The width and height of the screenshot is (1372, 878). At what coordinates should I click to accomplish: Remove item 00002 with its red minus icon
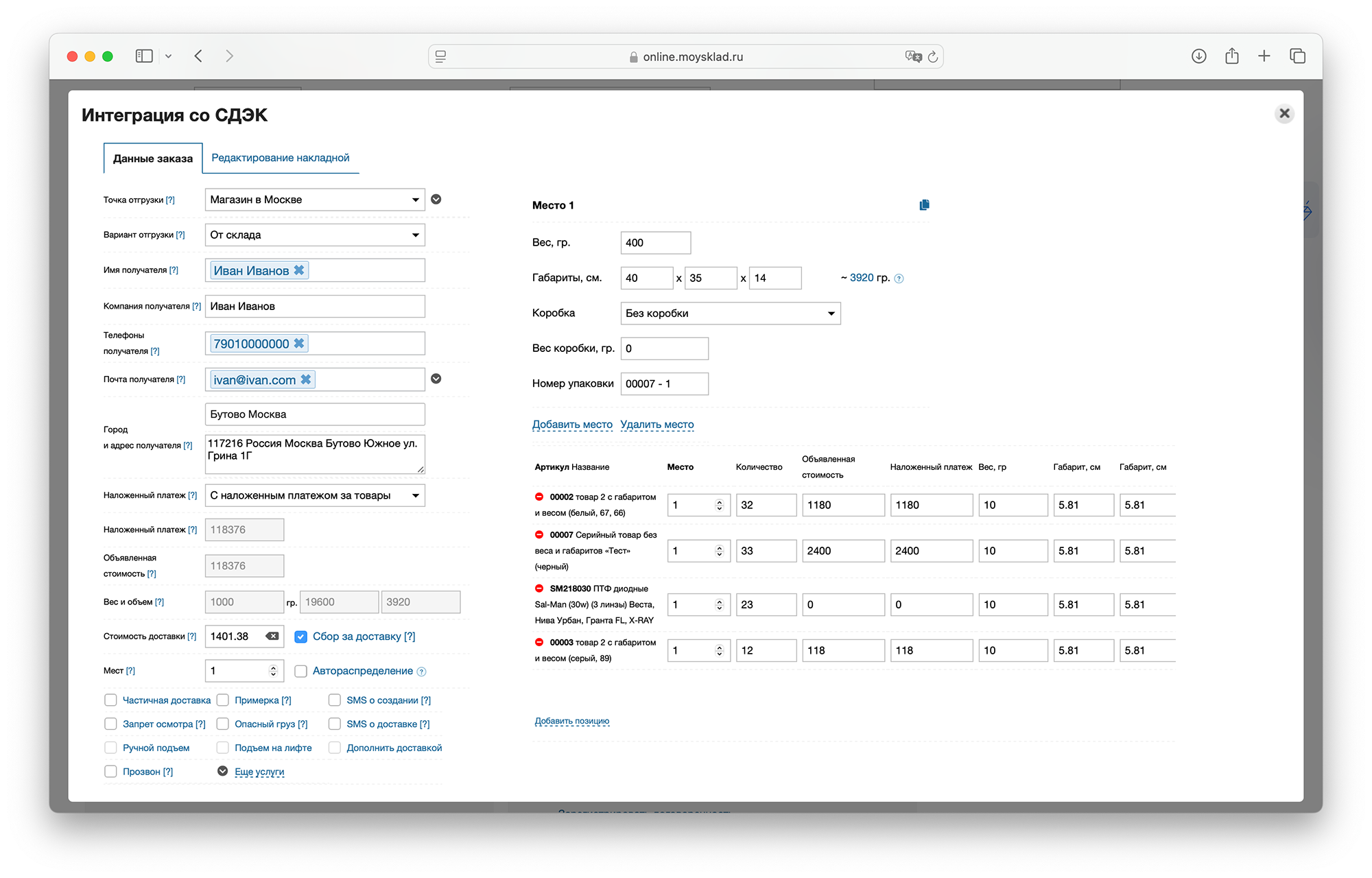[539, 497]
